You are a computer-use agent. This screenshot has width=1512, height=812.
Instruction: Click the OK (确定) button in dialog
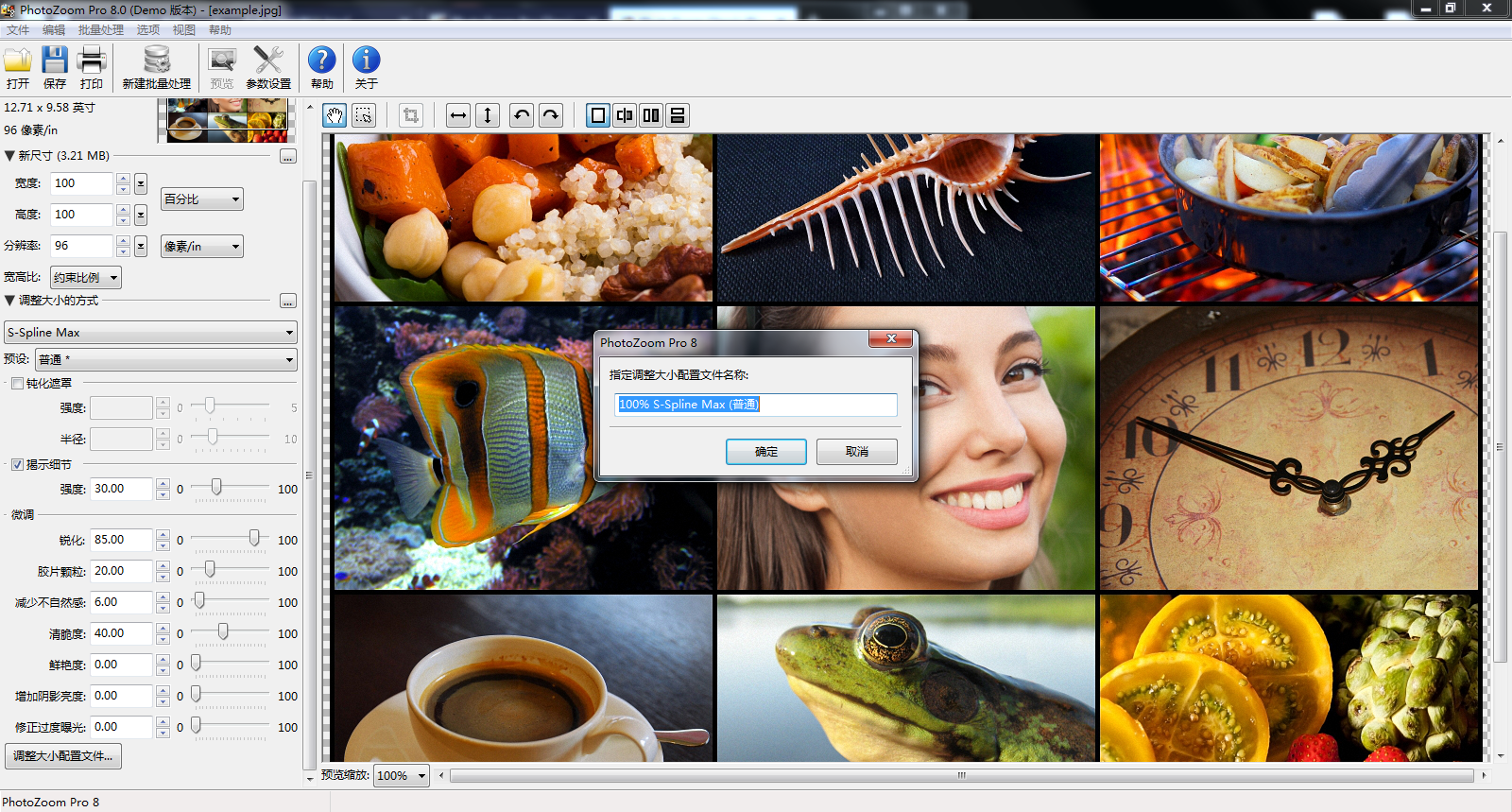[x=765, y=452]
